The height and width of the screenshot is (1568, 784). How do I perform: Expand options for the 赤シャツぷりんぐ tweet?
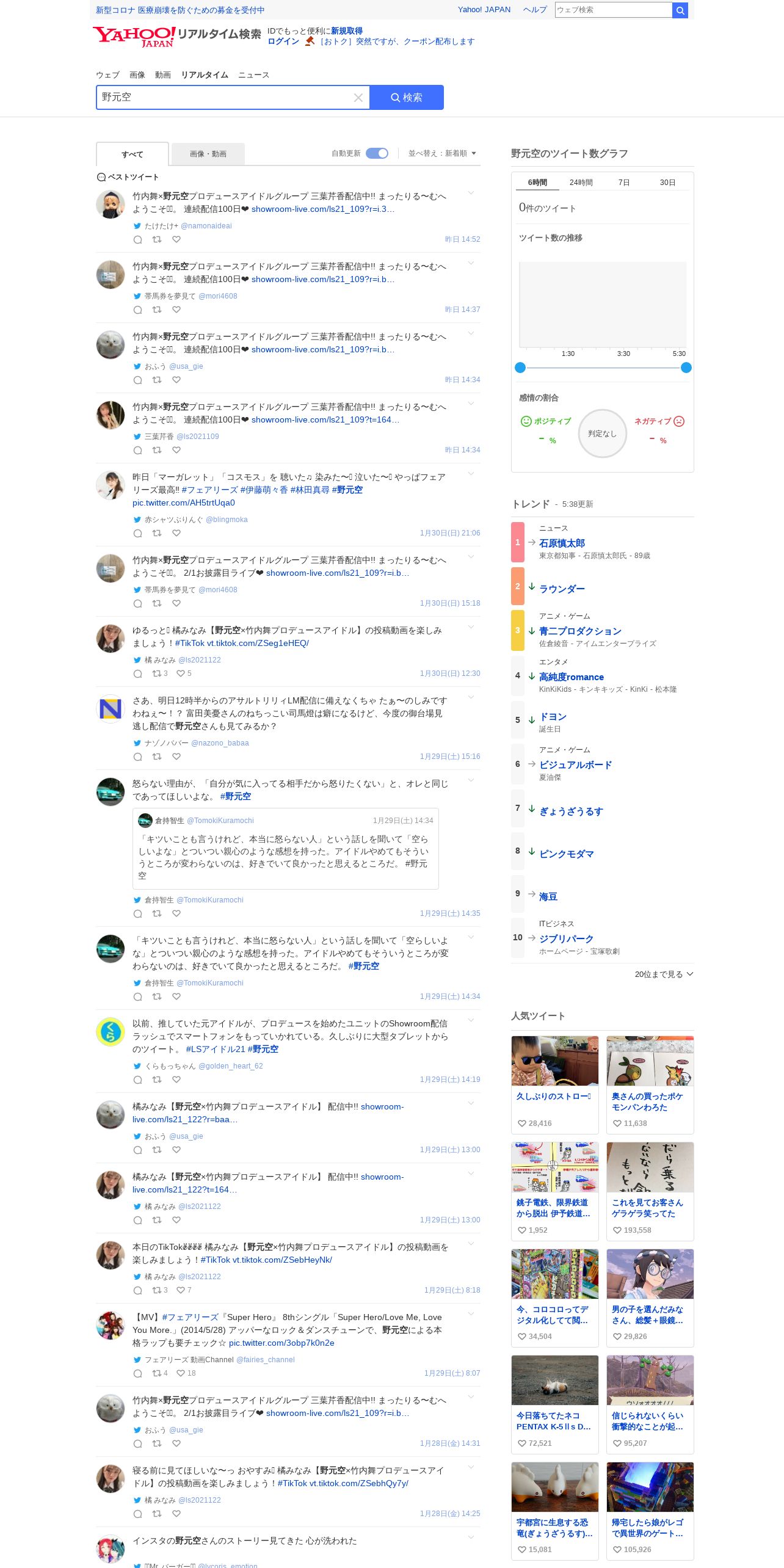tap(471, 474)
